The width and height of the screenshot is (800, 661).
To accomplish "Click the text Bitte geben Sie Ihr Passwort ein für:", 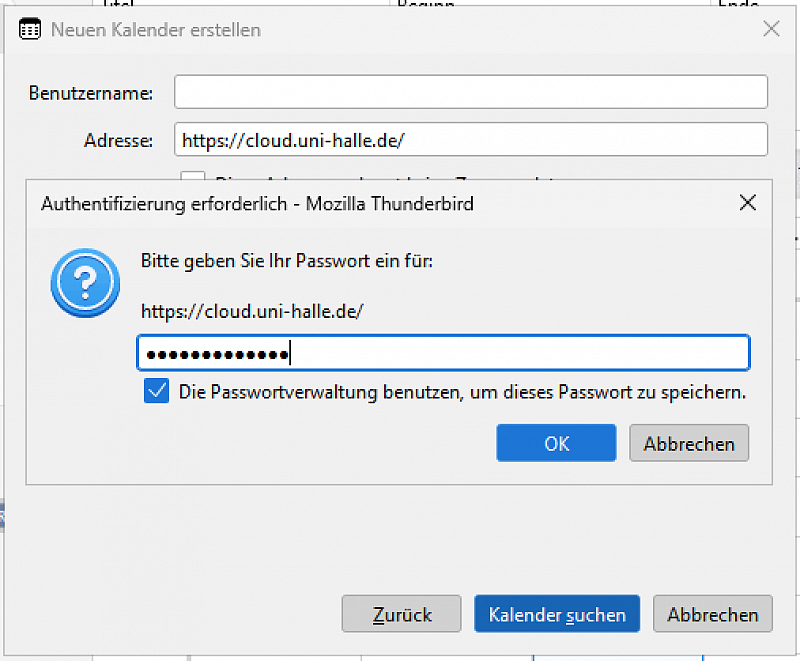I will (x=287, y=261).
